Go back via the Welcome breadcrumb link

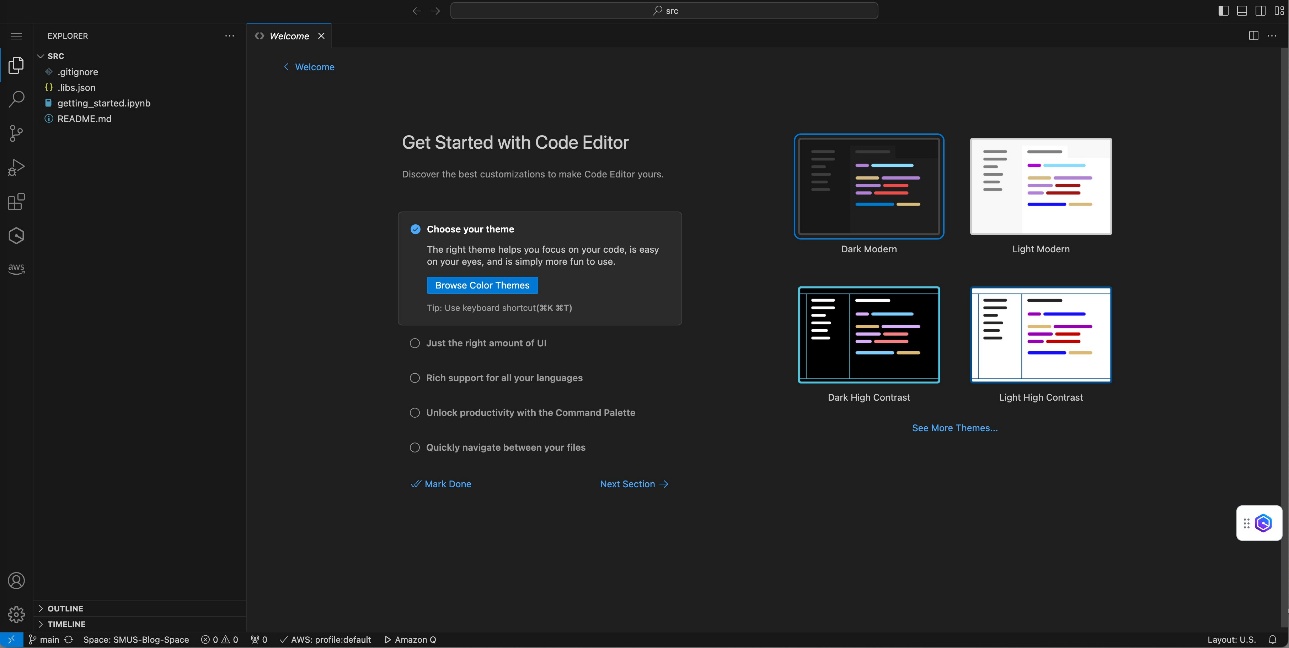tap(309, 67)
